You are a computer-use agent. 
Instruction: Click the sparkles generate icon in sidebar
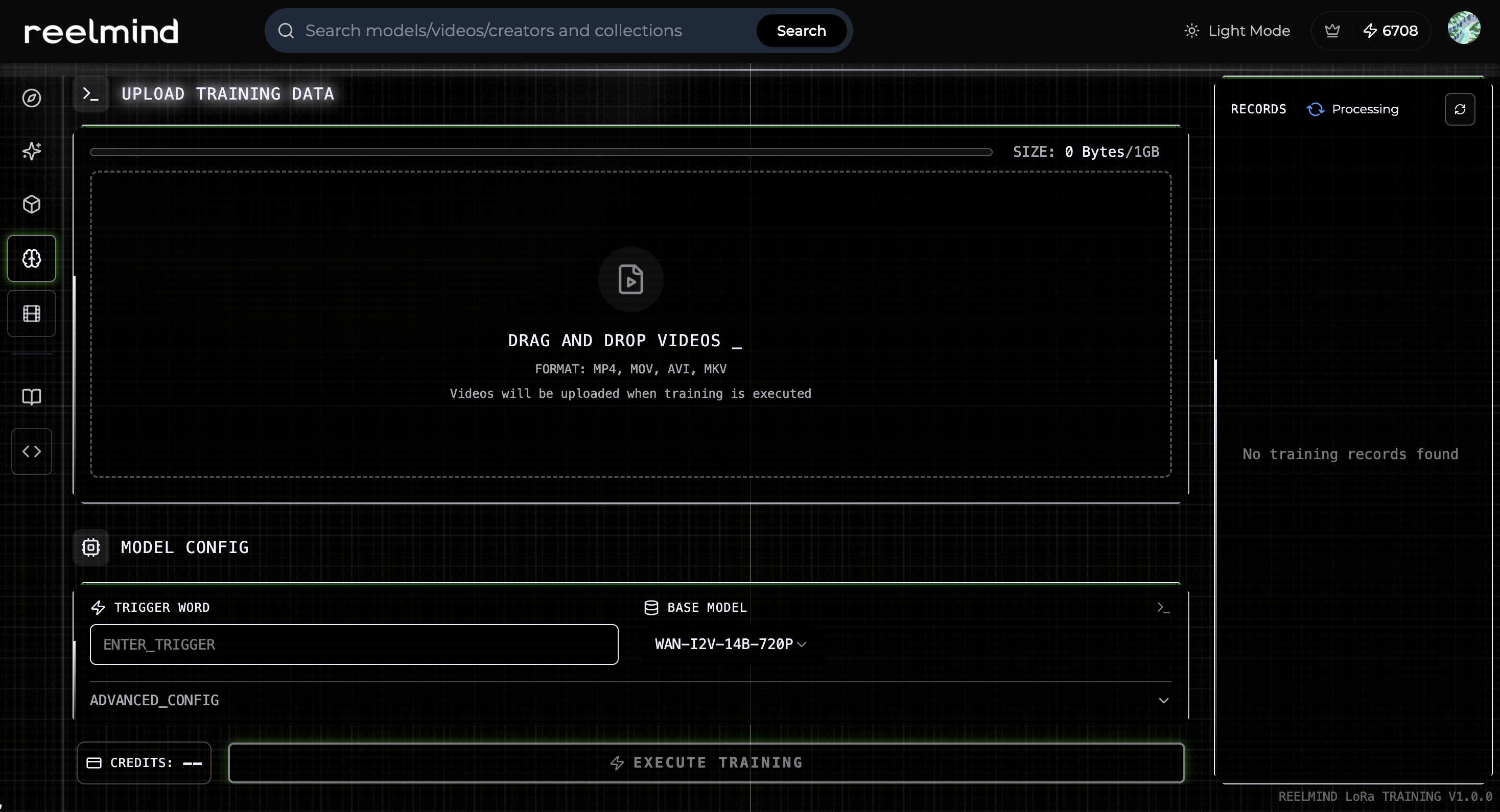tap(32, 151)
